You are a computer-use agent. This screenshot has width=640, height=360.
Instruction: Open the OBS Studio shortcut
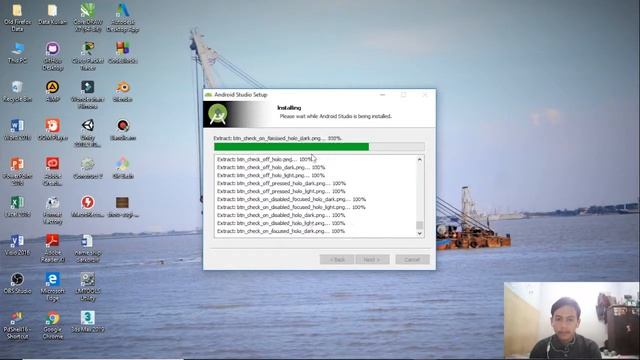click(x=17, y=283)
